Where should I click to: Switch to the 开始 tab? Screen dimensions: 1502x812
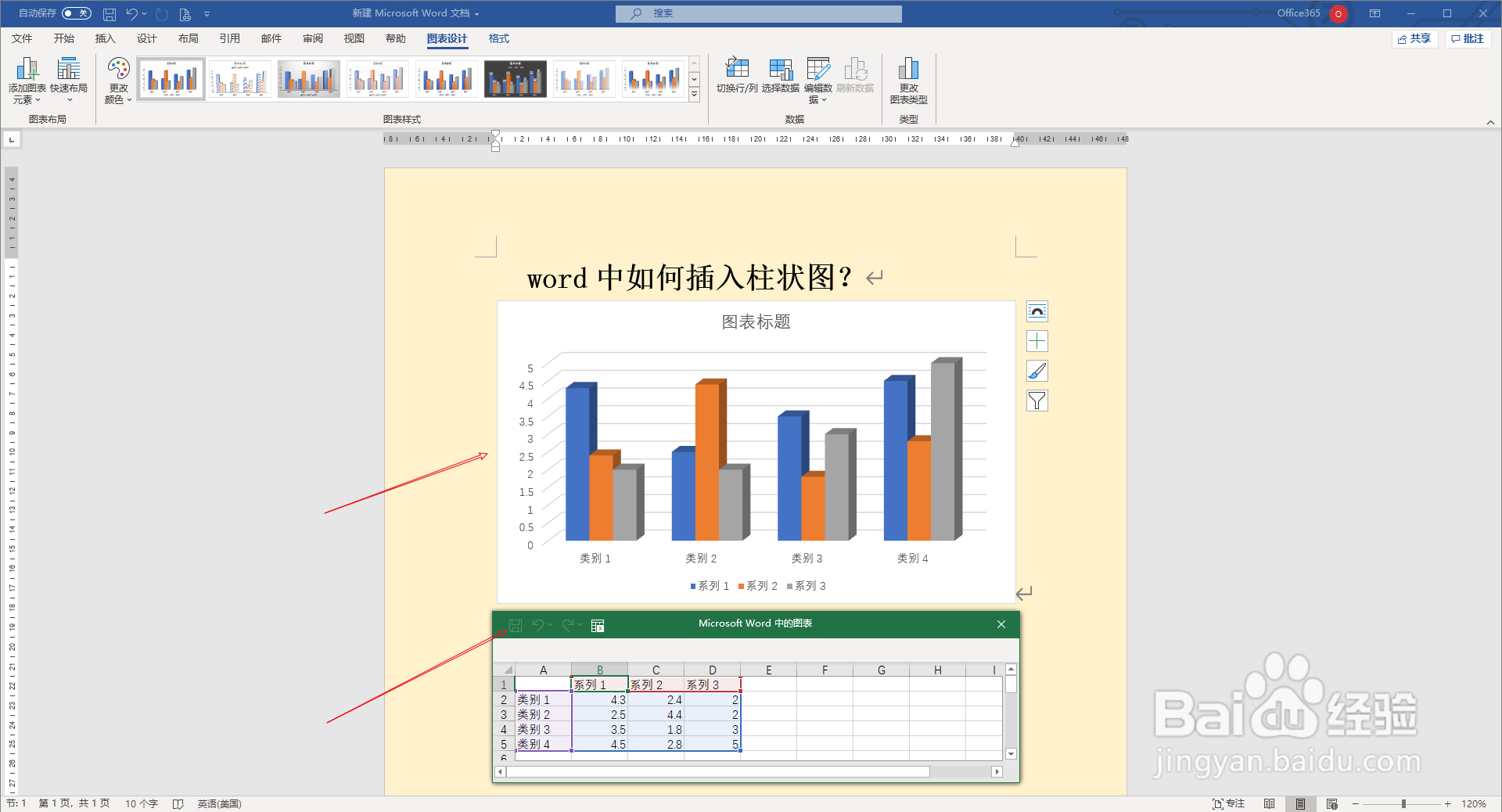[x=63, y=38]
